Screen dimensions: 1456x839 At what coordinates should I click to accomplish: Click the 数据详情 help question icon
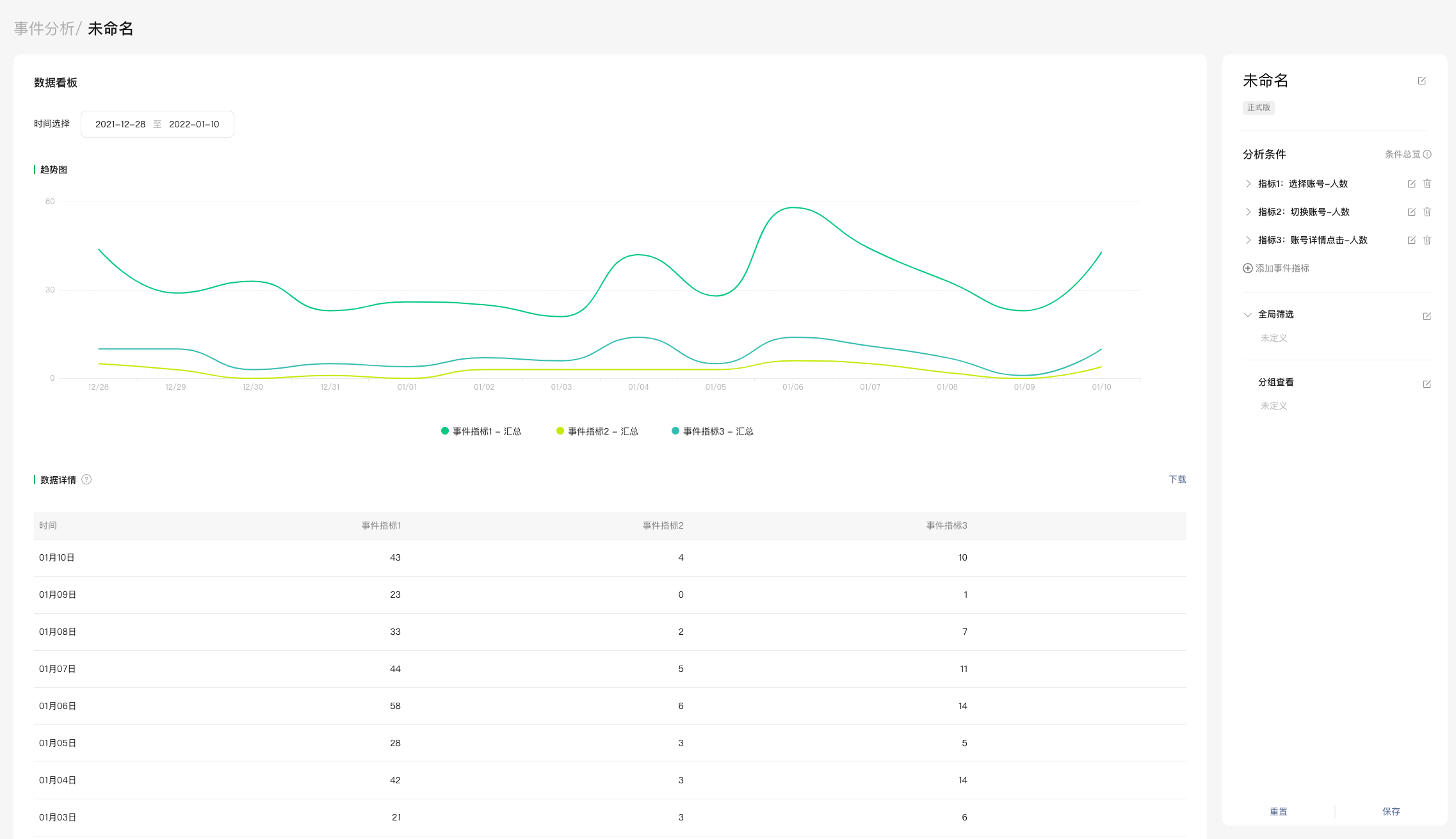[86, 479]
